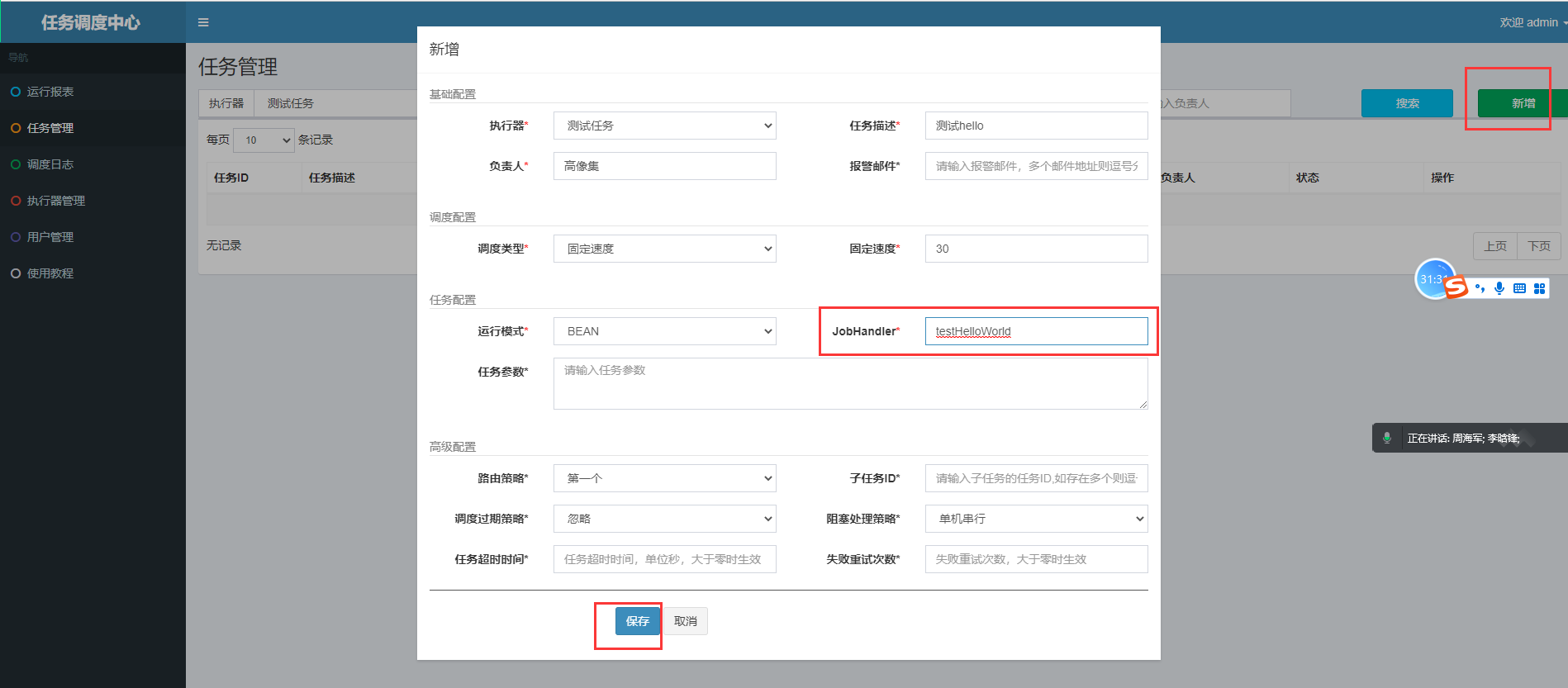Open the 运行模式 BEAN dropdown
The height and width of the screenshot is (688, 1568).
[x=665, y=331]
